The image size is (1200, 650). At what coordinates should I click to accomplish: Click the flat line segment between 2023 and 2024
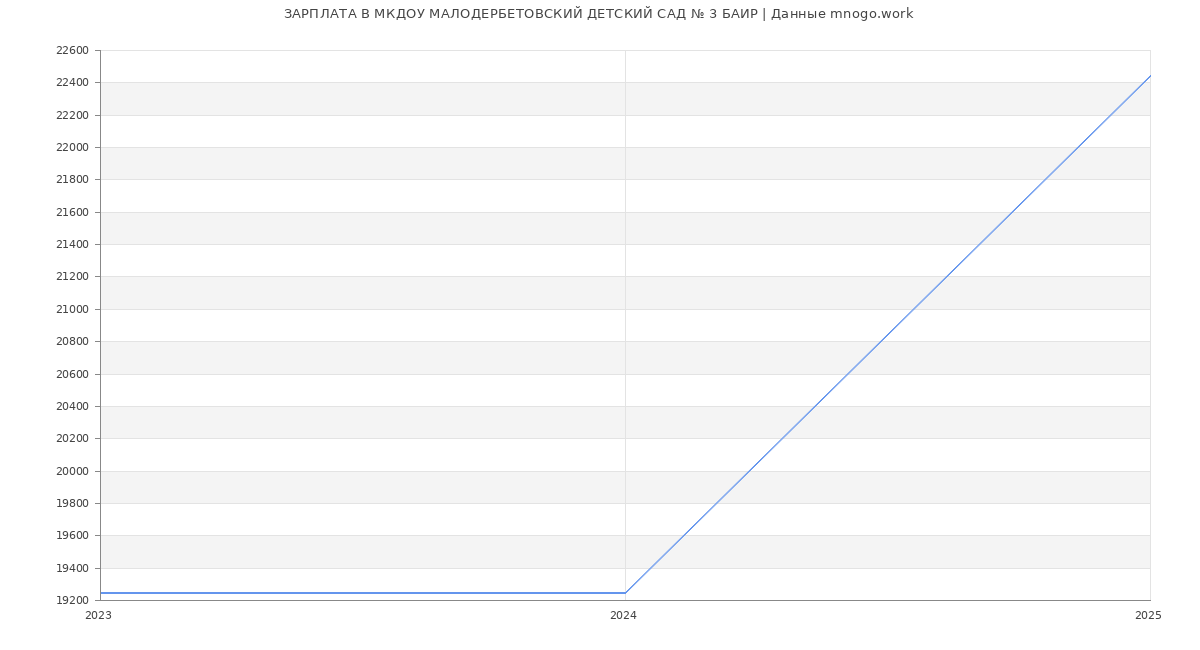point(362,593)
